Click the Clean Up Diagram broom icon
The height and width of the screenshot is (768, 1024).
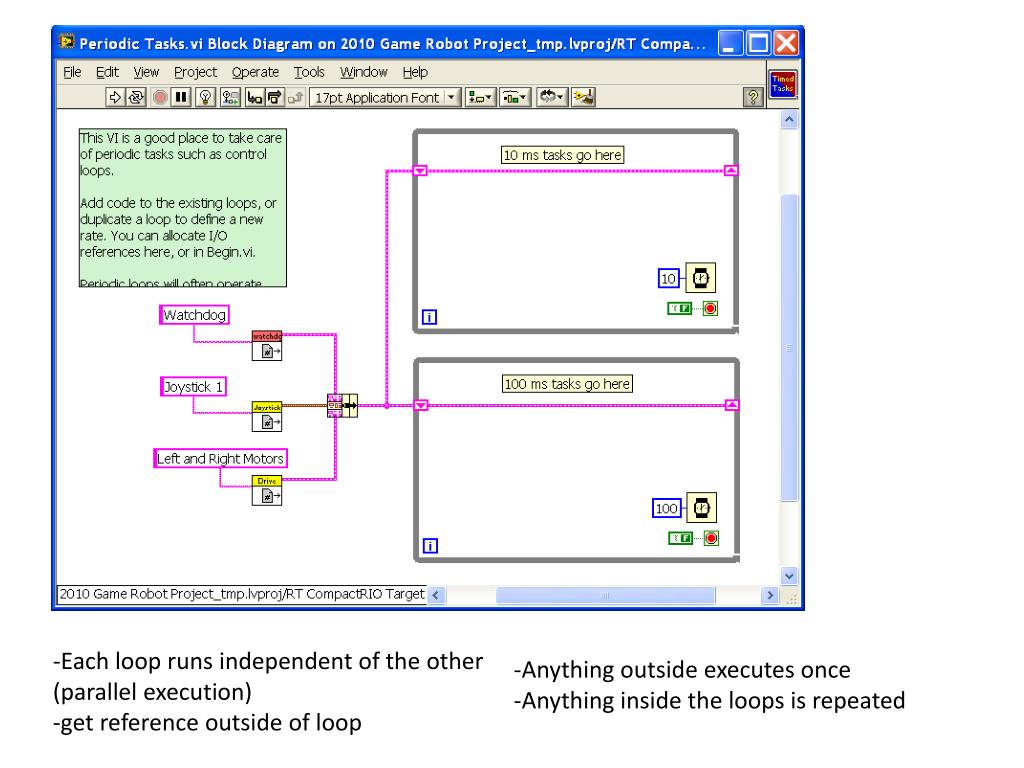tap(584, 97)
